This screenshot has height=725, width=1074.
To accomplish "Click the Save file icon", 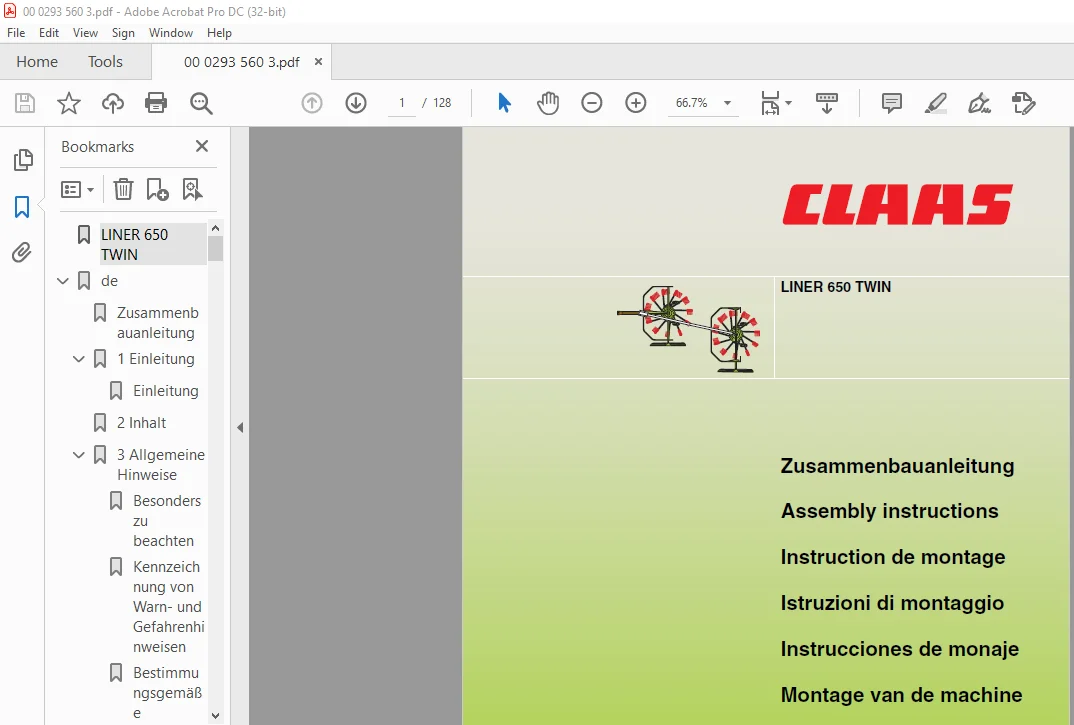I will [x=25, y=103].
